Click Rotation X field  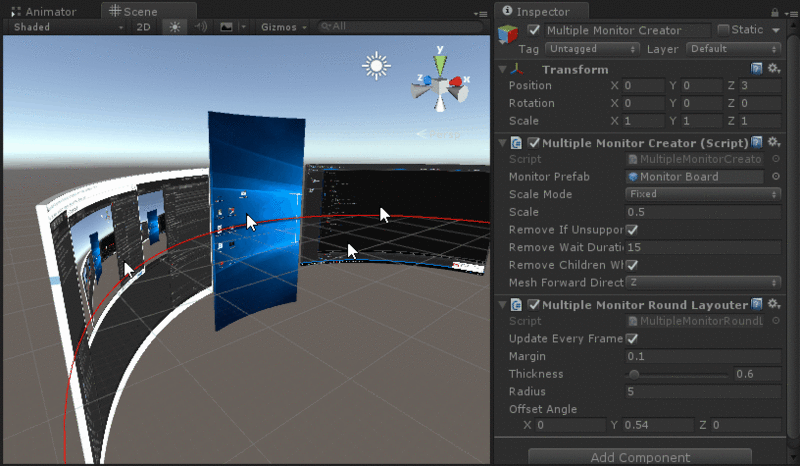tap(643, 104)
